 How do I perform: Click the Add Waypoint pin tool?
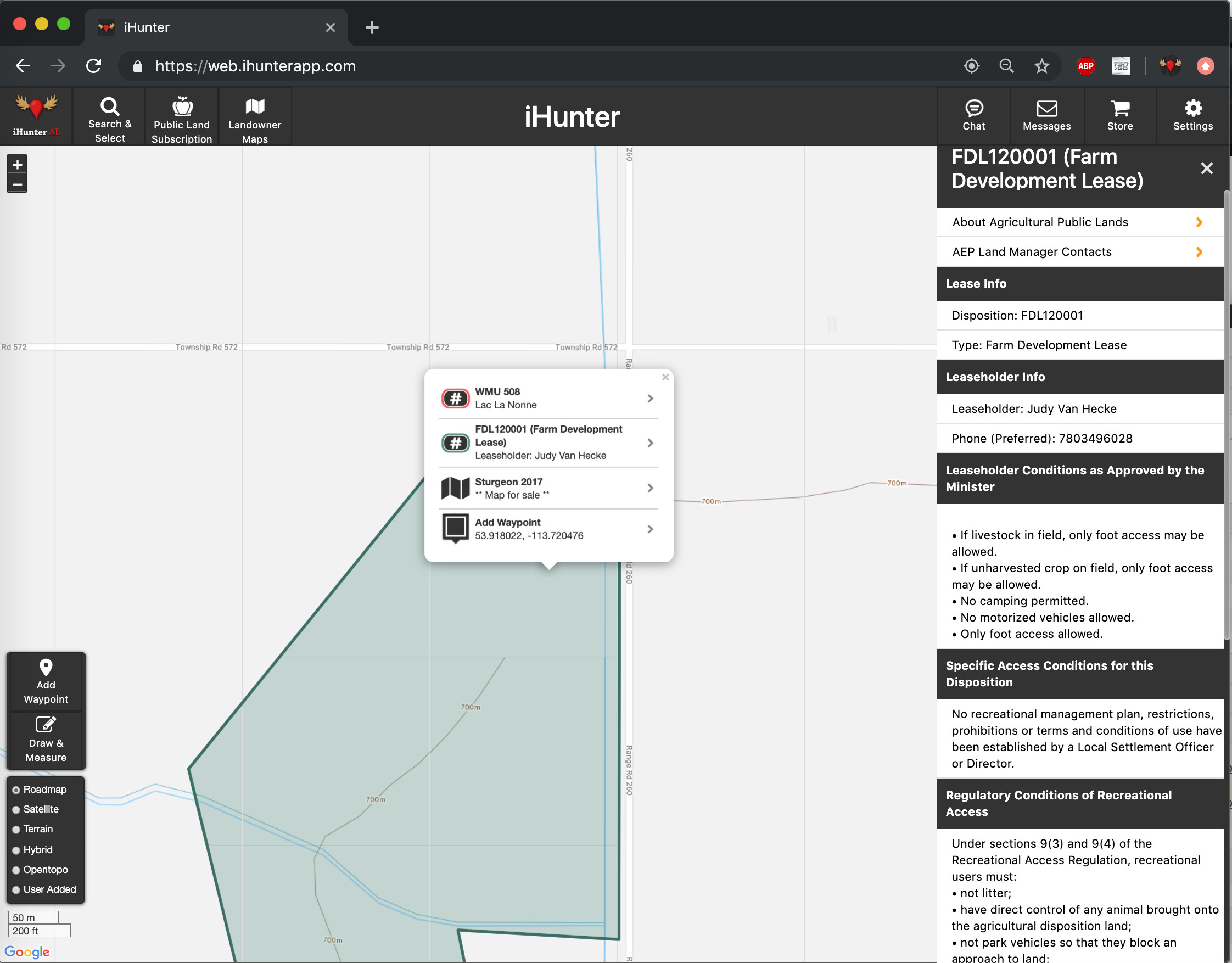click(46, 681)
